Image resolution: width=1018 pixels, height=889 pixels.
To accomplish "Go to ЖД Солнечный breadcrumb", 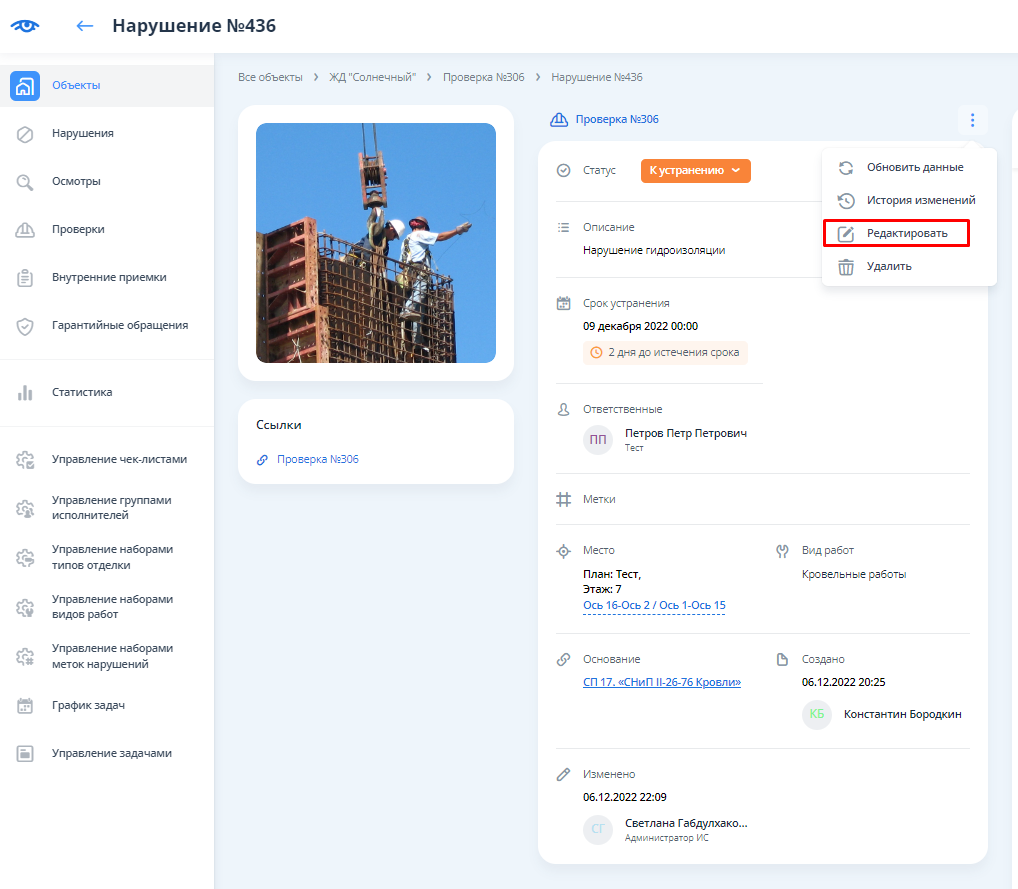I will tap(372, 77).
